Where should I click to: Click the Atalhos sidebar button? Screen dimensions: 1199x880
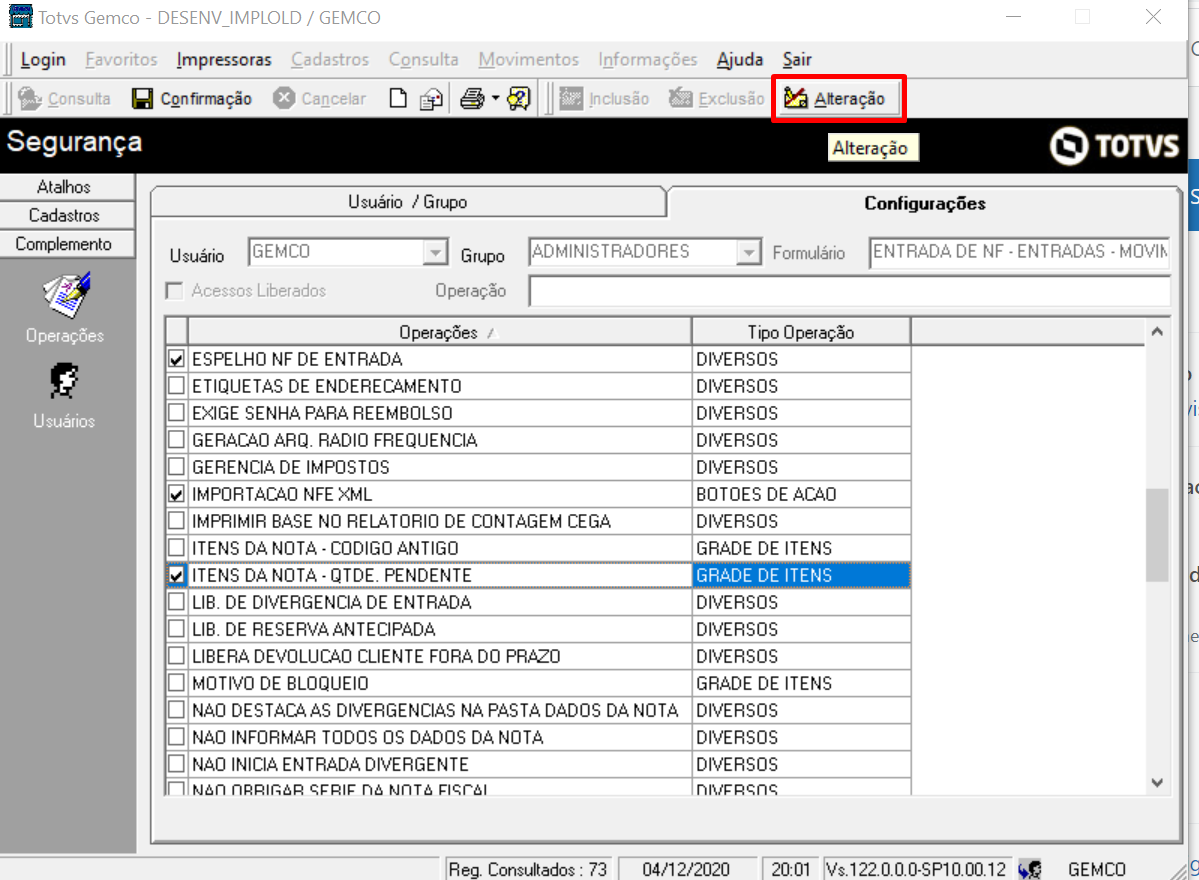64,187
